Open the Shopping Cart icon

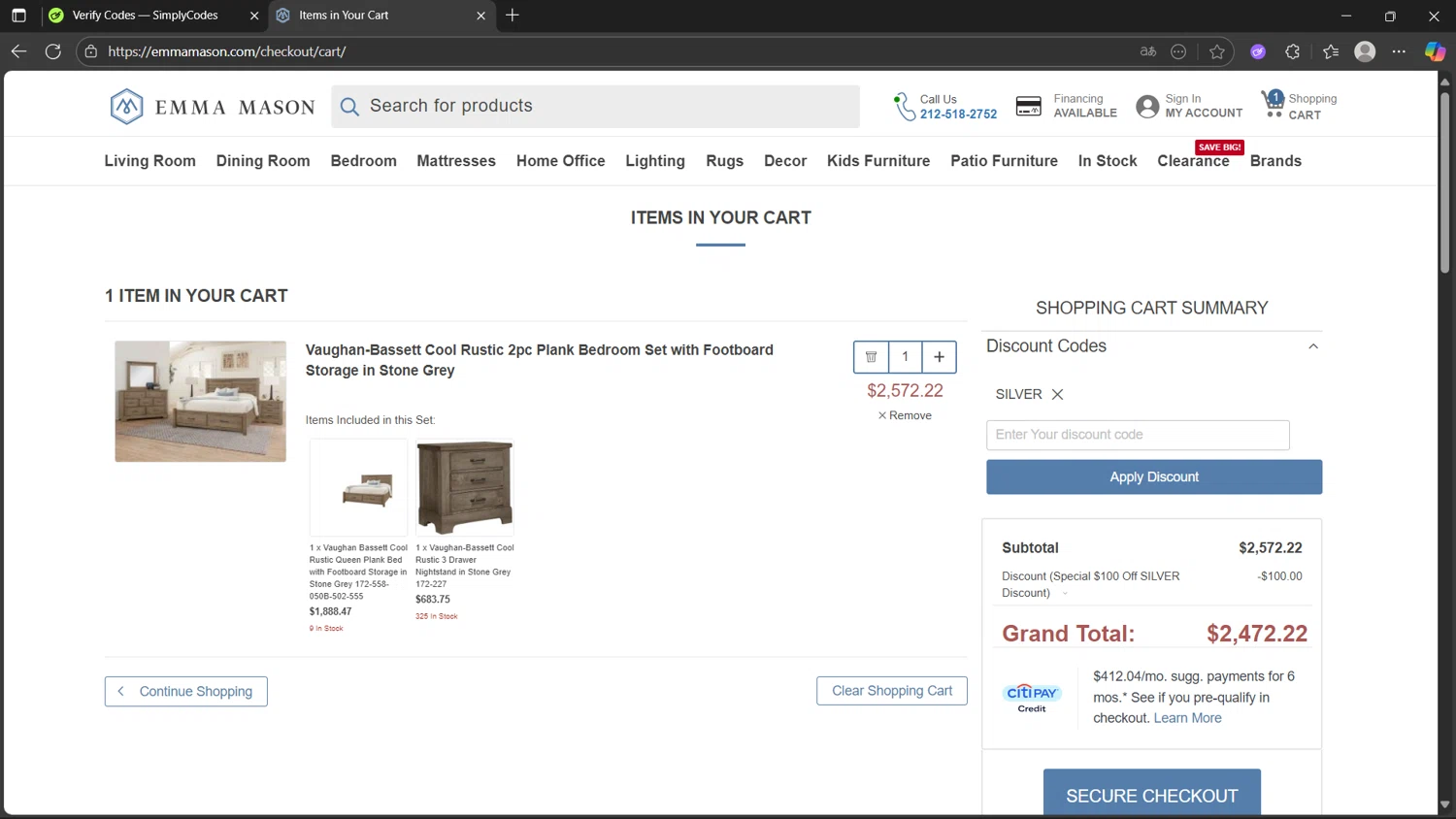(x=1273, y=103)
